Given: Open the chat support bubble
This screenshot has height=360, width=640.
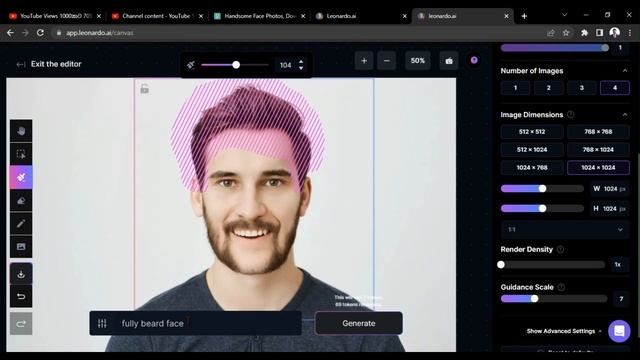Looking at the screenshot, I should point(619,331).
